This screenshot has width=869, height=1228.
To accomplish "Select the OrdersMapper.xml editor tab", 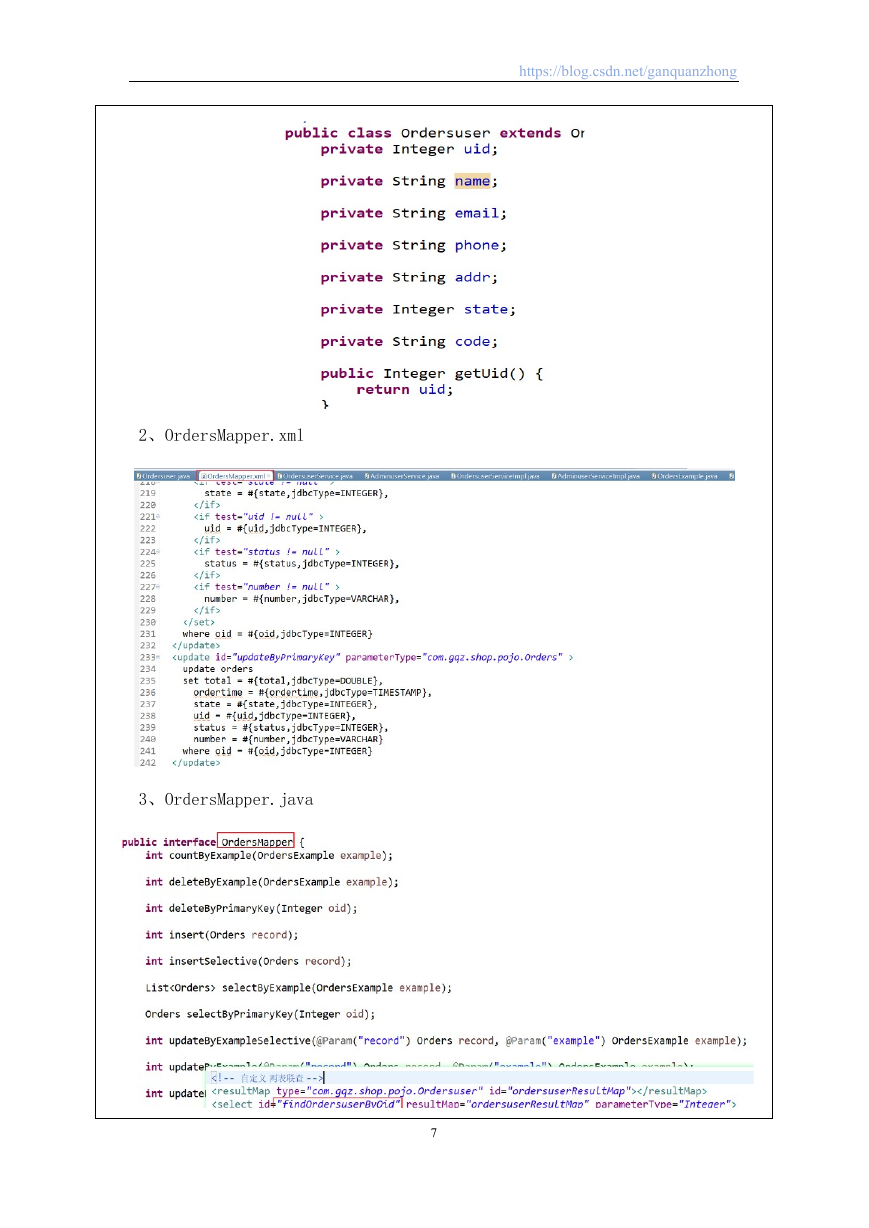I will click(x=236, y=477).
